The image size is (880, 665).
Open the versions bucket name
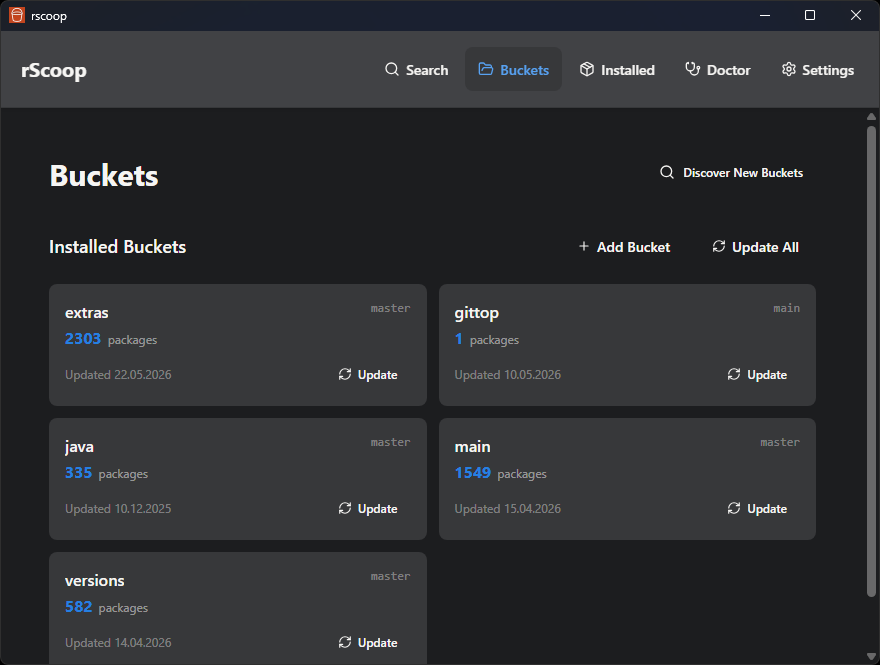[94, 581]
